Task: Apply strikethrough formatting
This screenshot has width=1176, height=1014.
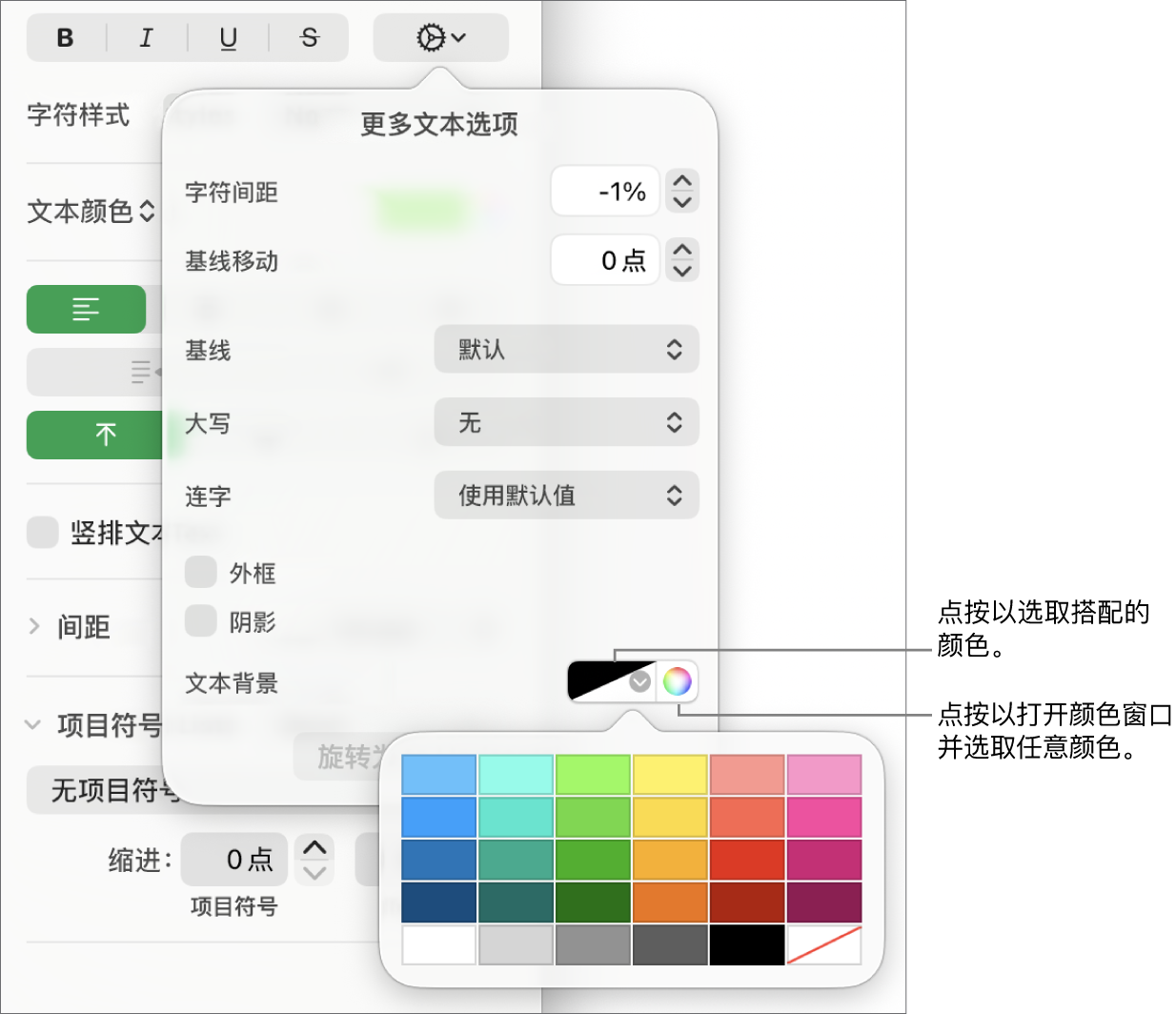Action: (x=308, y=38)
